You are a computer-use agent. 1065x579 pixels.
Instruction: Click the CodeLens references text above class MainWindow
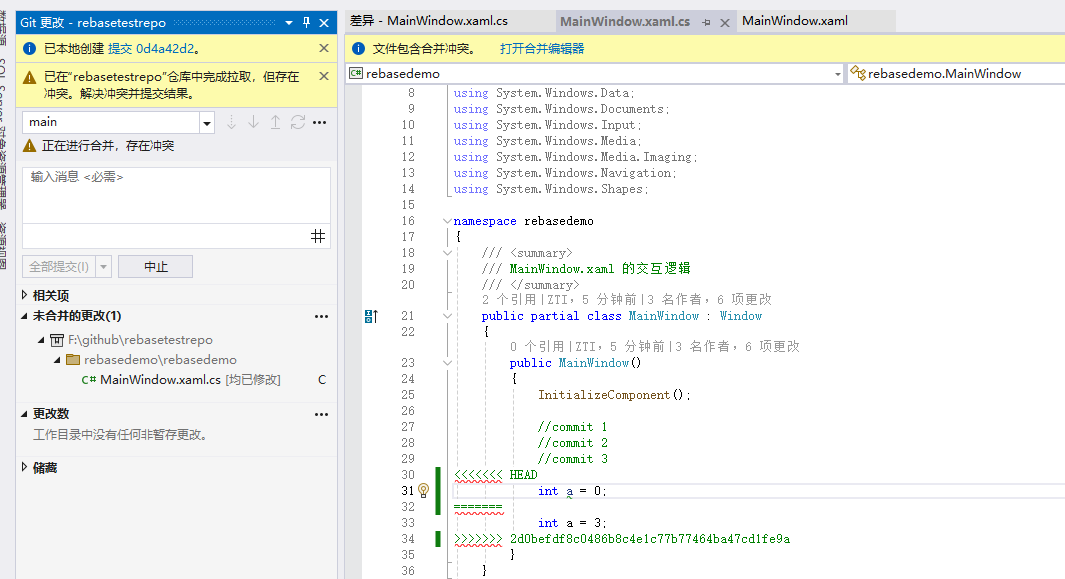(627, 300)
